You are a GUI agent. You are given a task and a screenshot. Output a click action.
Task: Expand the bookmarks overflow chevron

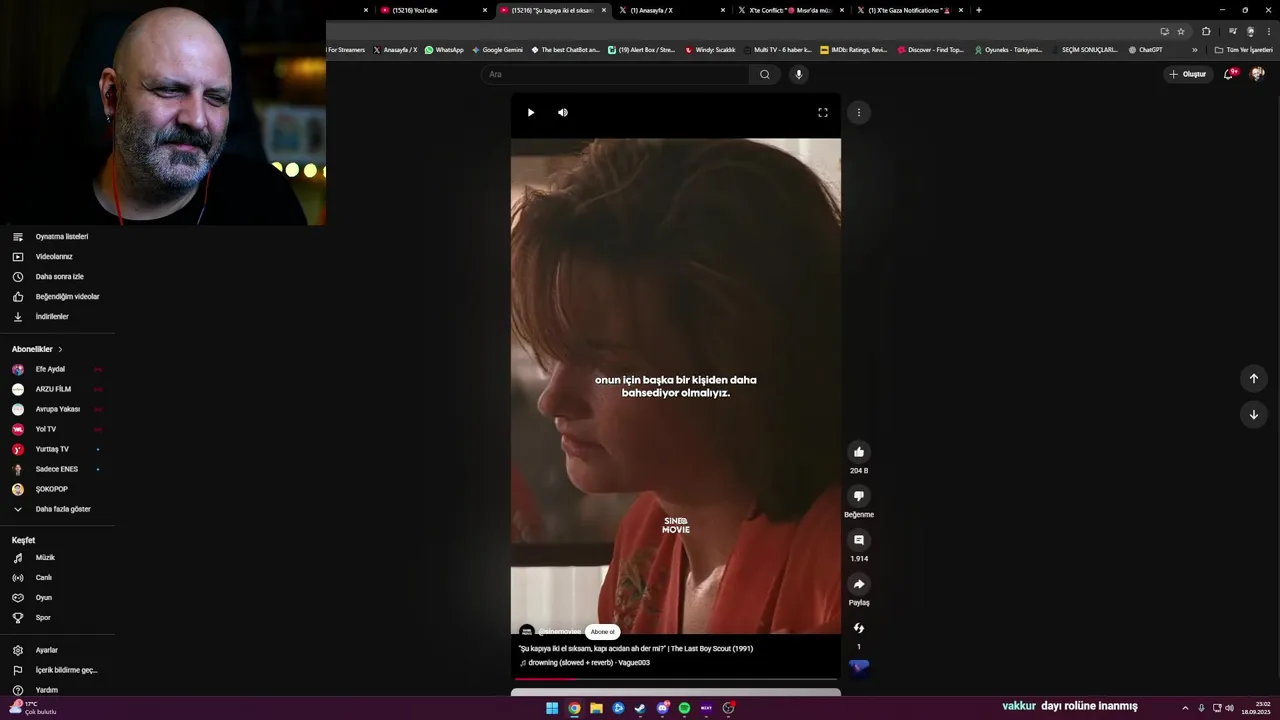click(x=1194, y=50)
